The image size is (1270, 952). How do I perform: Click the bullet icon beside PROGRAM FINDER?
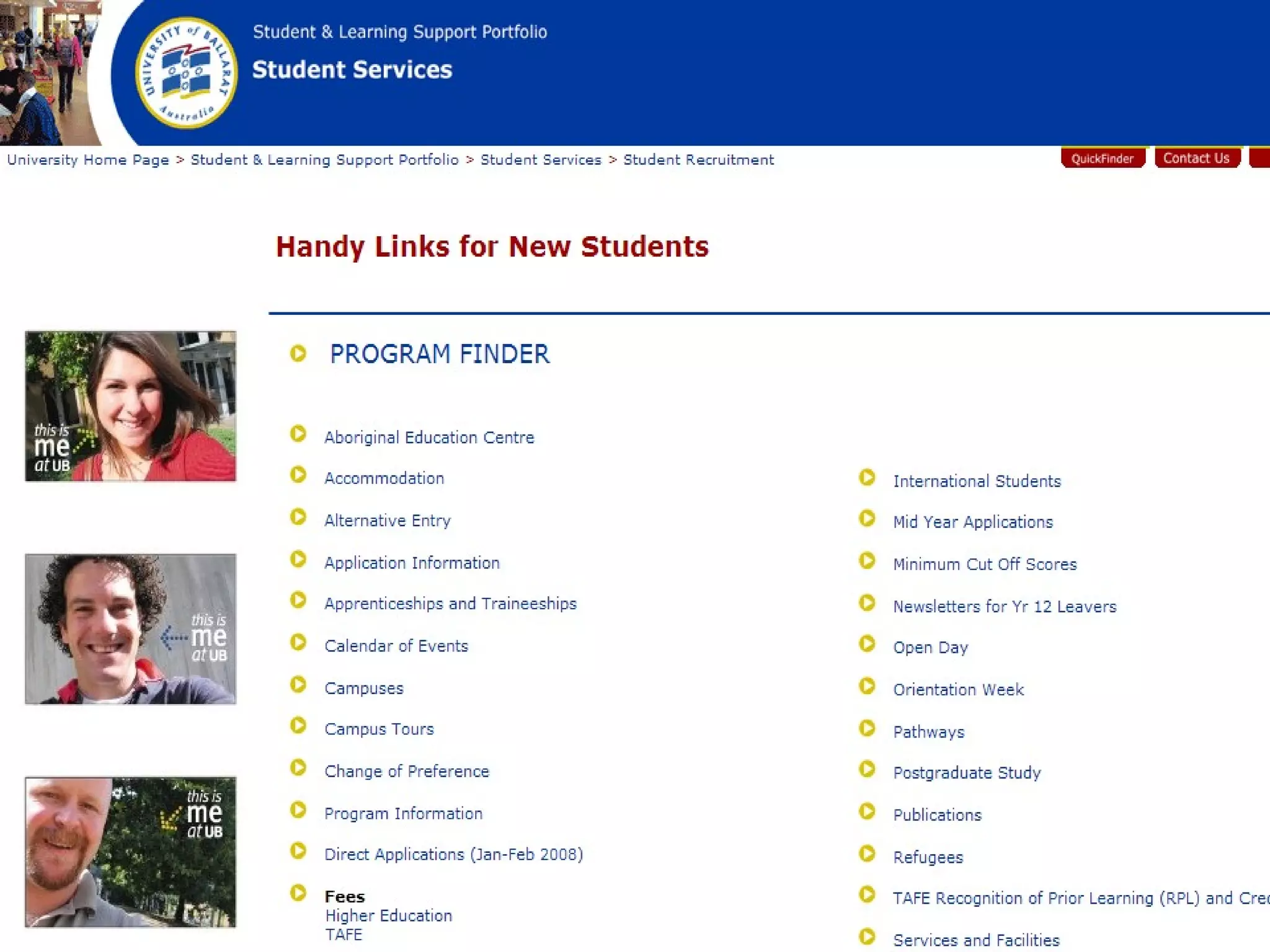point(298,353)
